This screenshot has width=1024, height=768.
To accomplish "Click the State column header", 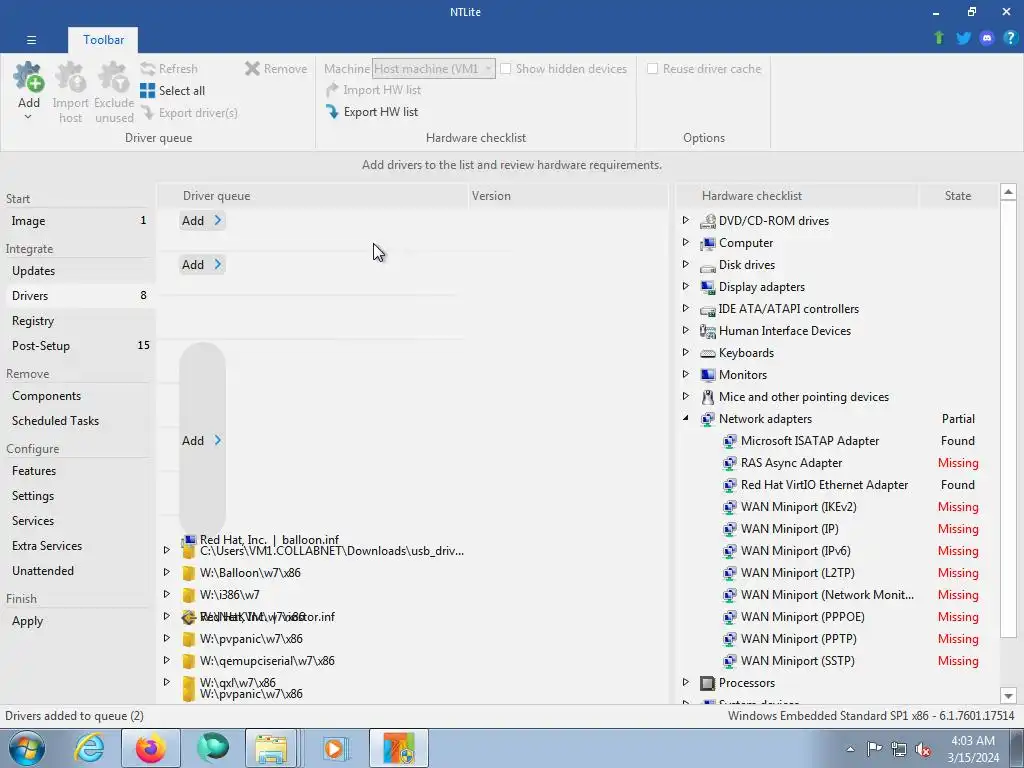I will click(x=957, y=196).
